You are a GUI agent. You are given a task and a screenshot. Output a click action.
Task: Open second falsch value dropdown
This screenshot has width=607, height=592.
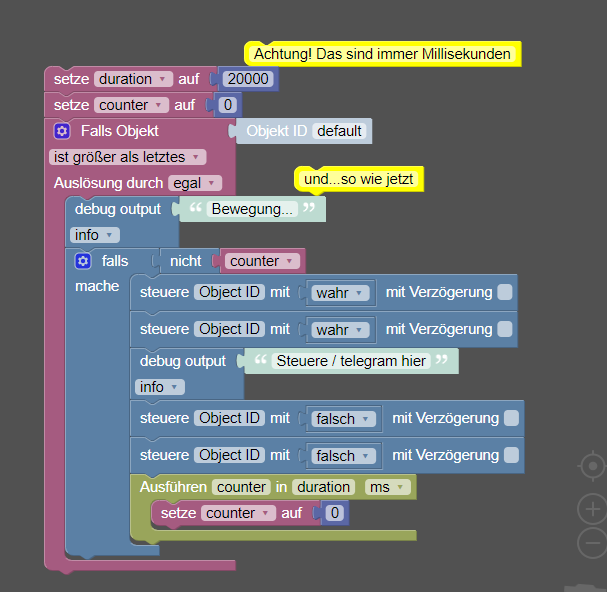pos(343,456)
